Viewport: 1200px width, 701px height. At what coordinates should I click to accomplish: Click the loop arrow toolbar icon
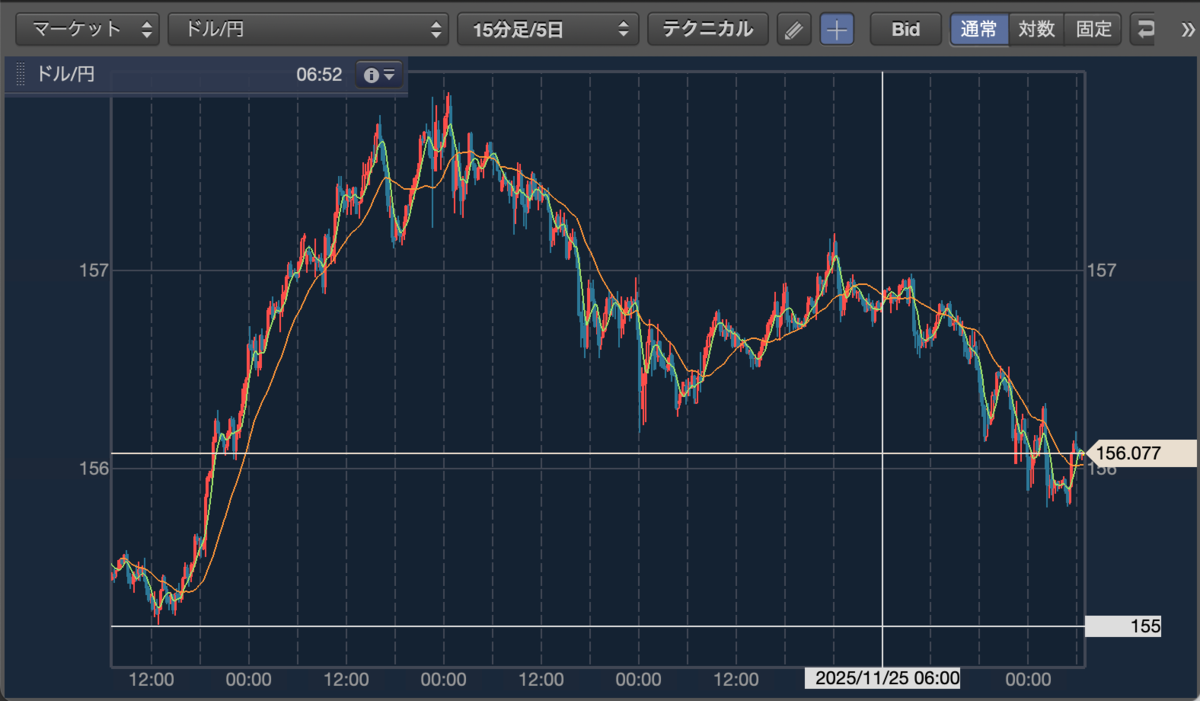tap(1144, 29)
